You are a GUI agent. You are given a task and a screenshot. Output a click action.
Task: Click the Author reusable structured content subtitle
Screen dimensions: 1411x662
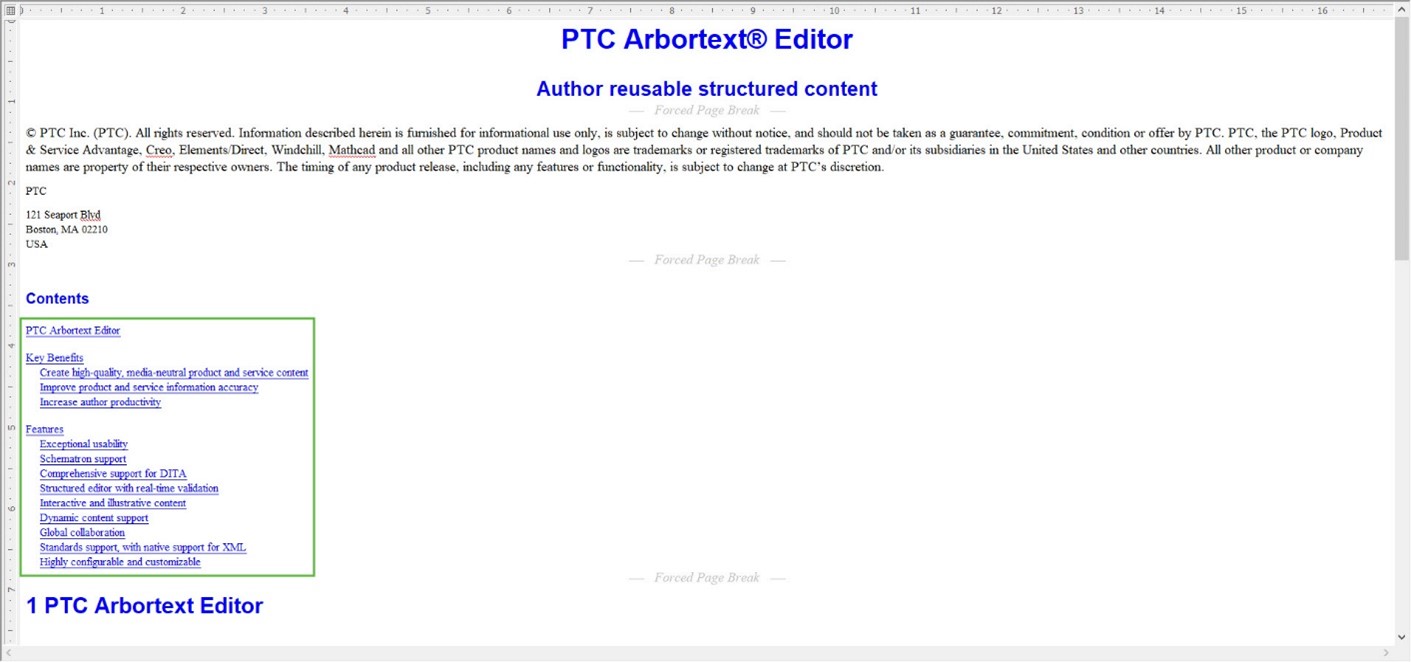707,89
